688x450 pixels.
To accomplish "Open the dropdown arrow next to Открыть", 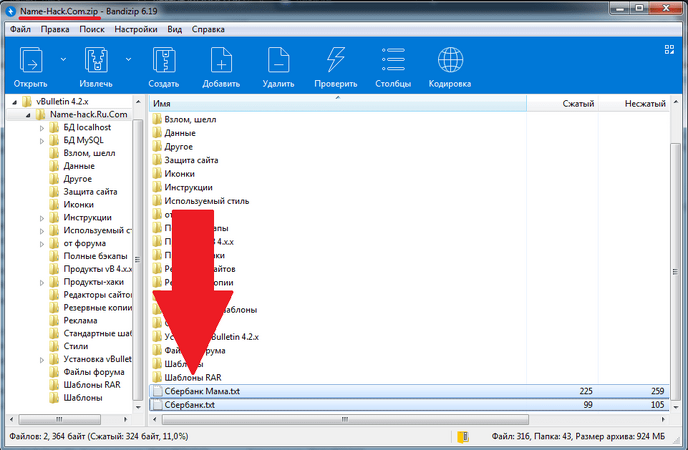I will coord(63,60).
